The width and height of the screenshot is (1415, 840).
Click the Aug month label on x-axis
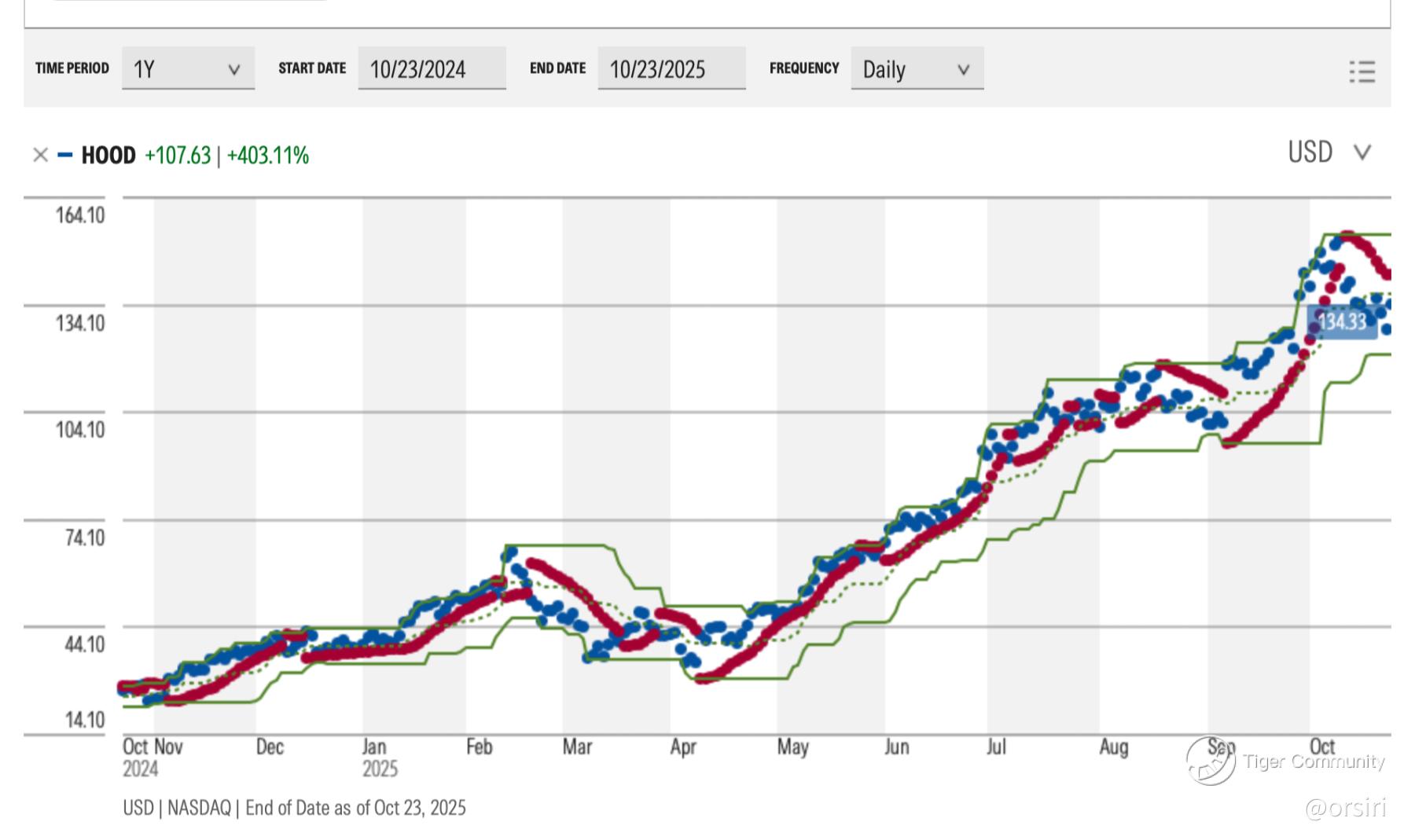[x=1114, y=746]
